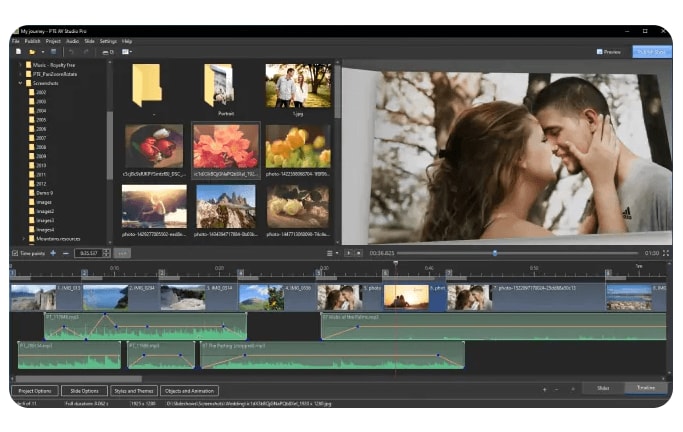Expand the Music - Royalty Free folder
Viewport: 683px width, 432px height.
[21, 65]
